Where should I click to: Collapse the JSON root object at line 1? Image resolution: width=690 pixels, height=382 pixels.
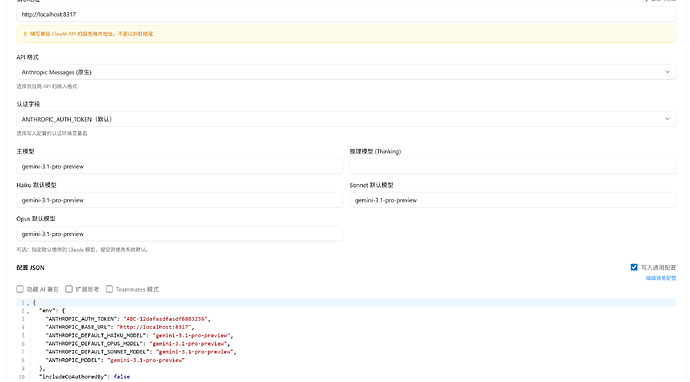[x=28, y=303]
